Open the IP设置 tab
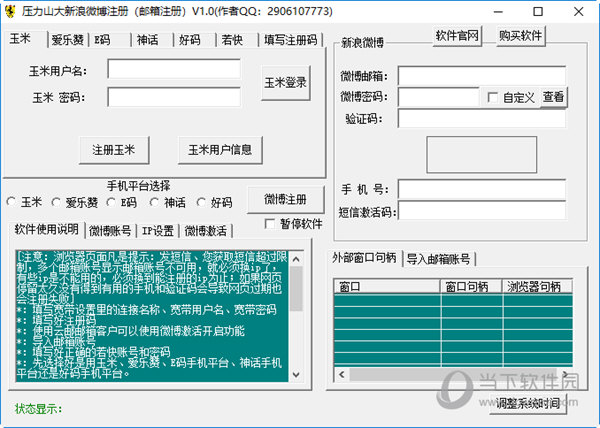Screen dimensions: 600x428 158,231
